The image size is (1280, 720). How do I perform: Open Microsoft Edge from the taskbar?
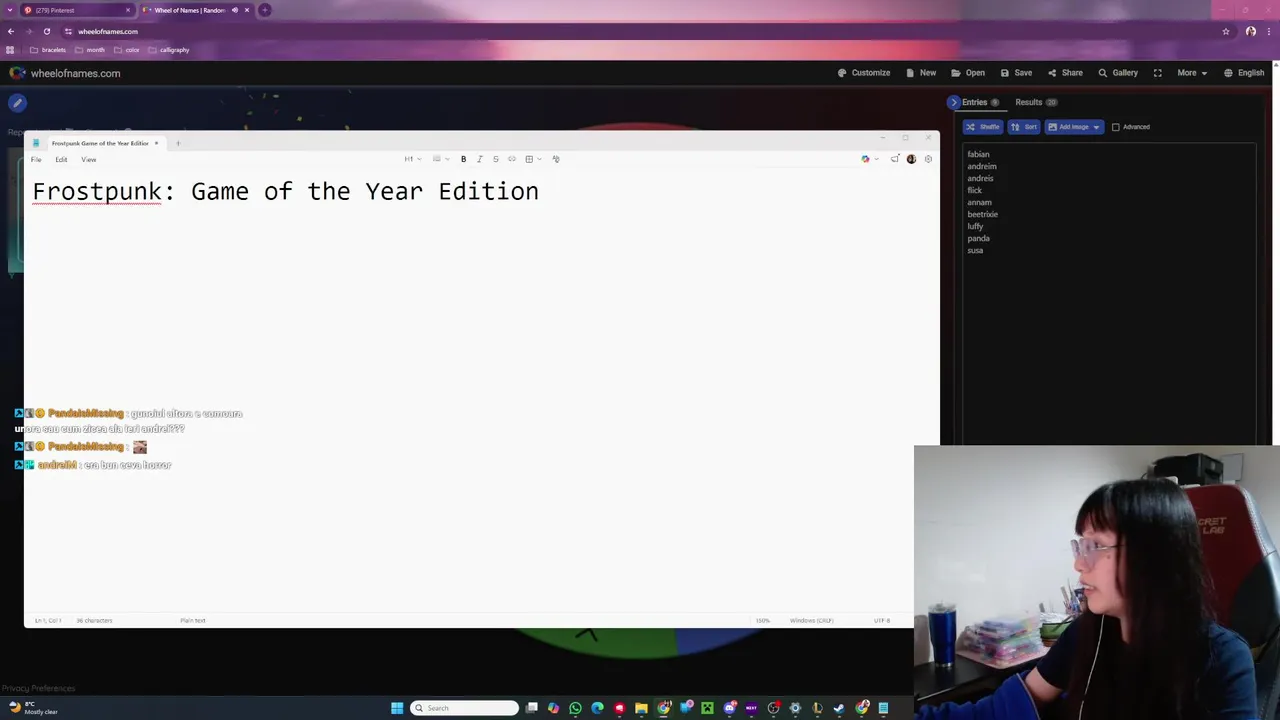pos(597,708)
